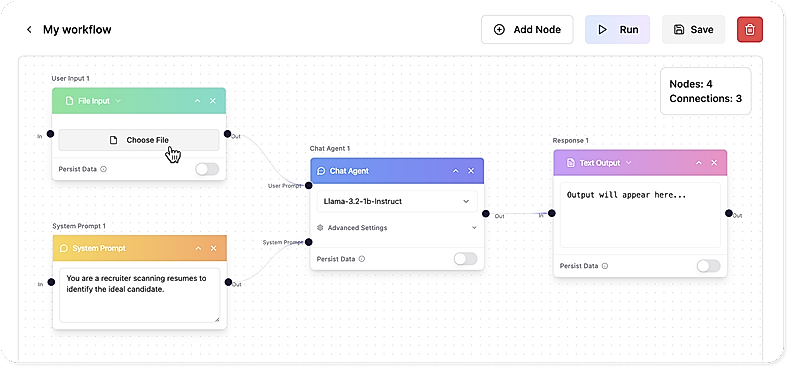Click the File Input node's Out port
This screenshot has width=789, height=368.
pyautogui.click(x=227, y=134)
